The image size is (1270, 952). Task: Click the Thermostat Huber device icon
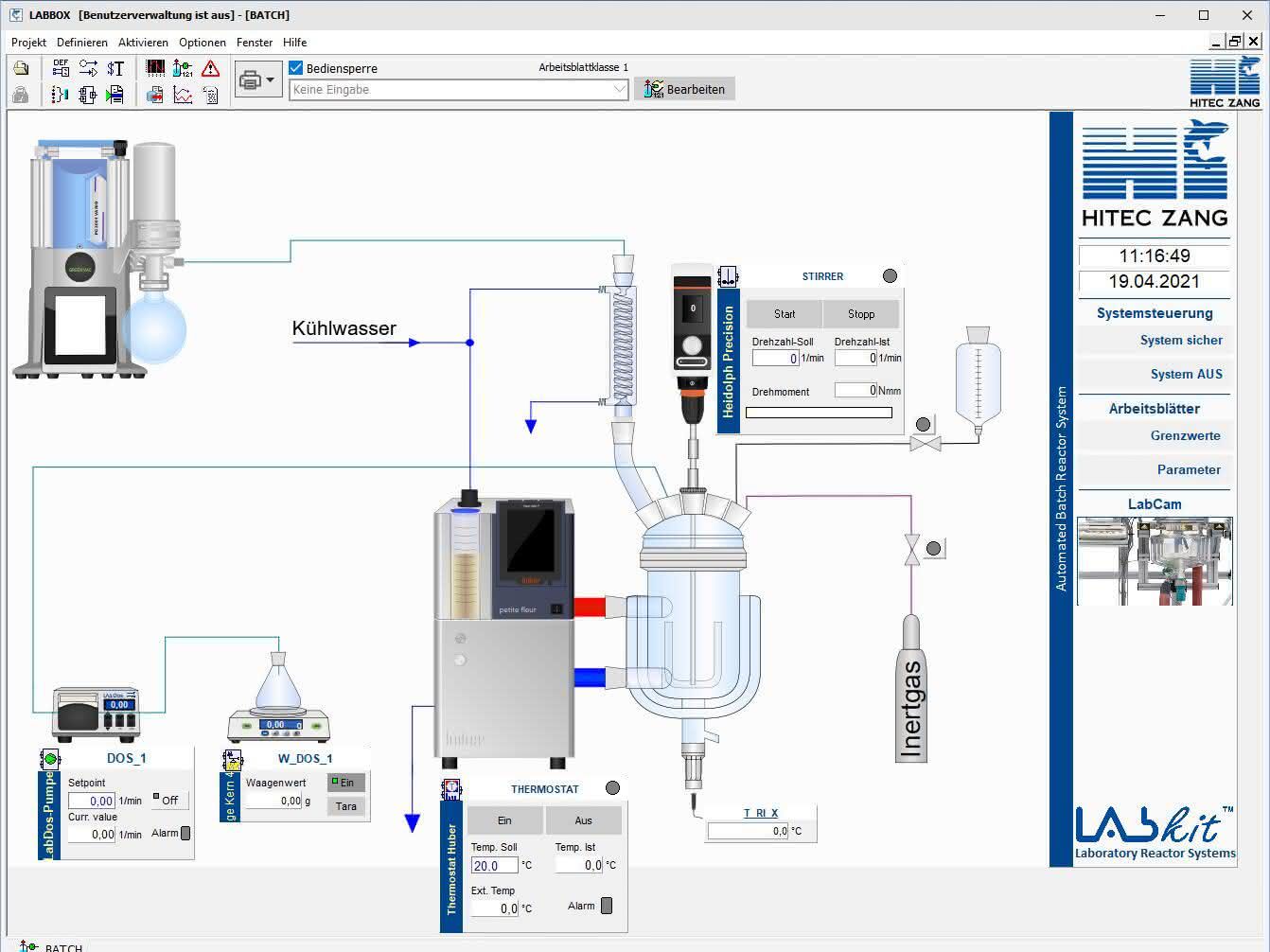pyautogui.click(x=451, y=788)
